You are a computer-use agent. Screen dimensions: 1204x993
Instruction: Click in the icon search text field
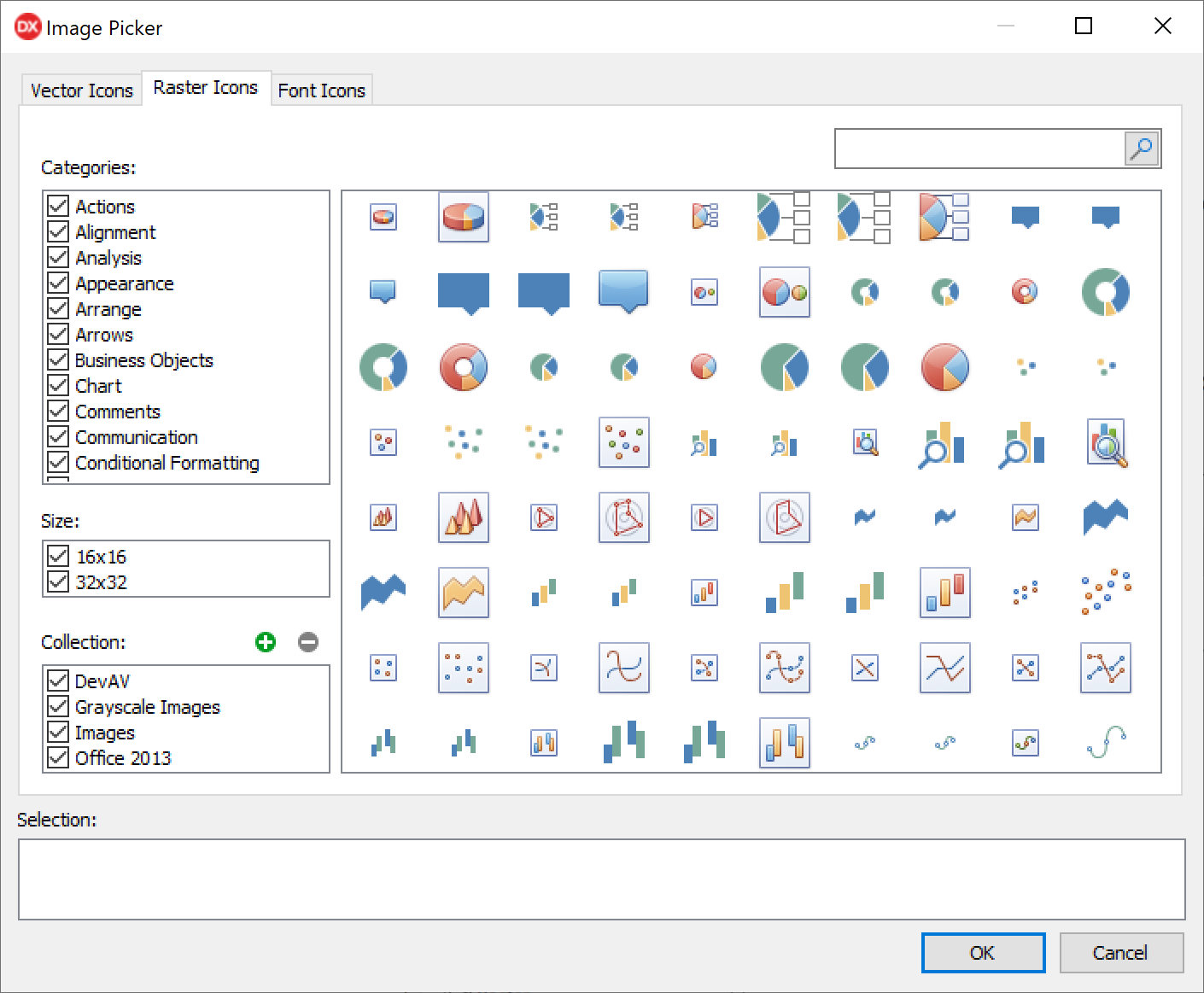click(979, 149)
